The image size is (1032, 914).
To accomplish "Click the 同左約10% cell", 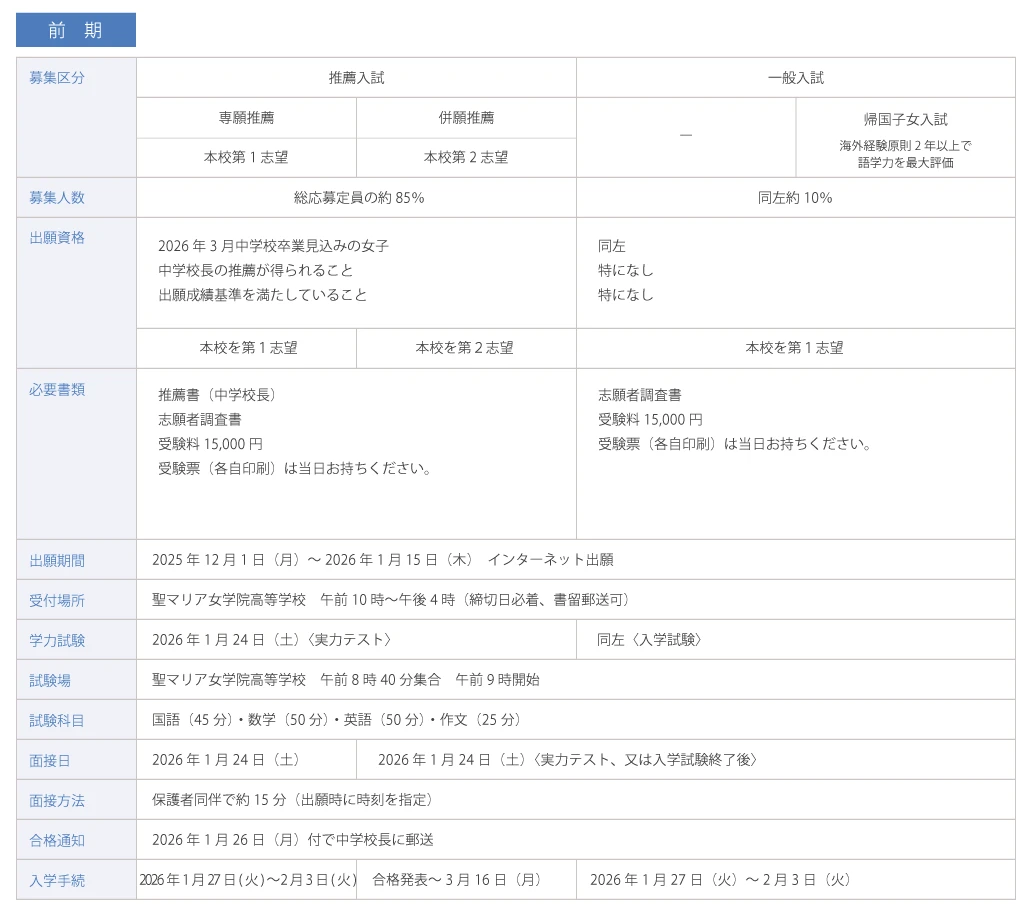I will pos(795,198).
